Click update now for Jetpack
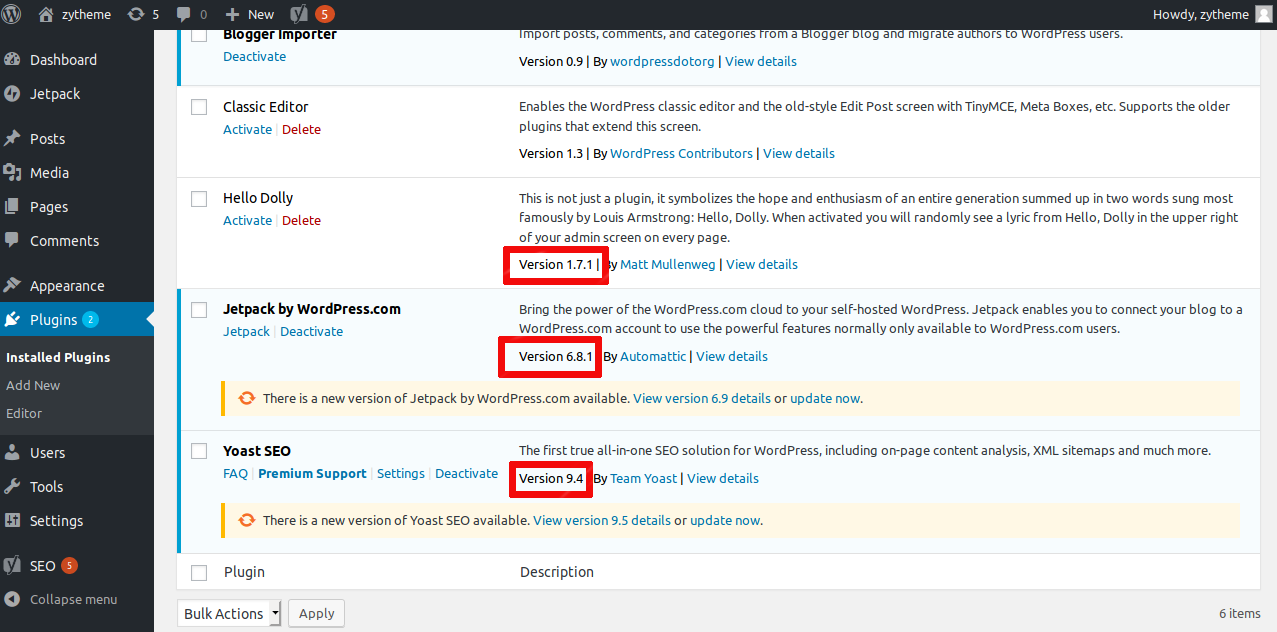Screen dimensions: 1277x632 tap(825, 398)
